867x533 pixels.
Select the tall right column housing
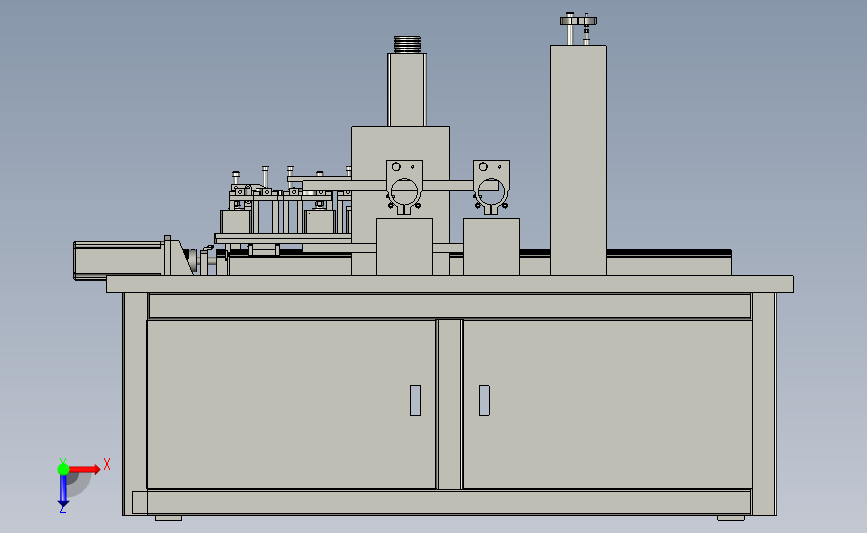click(578, 160)
